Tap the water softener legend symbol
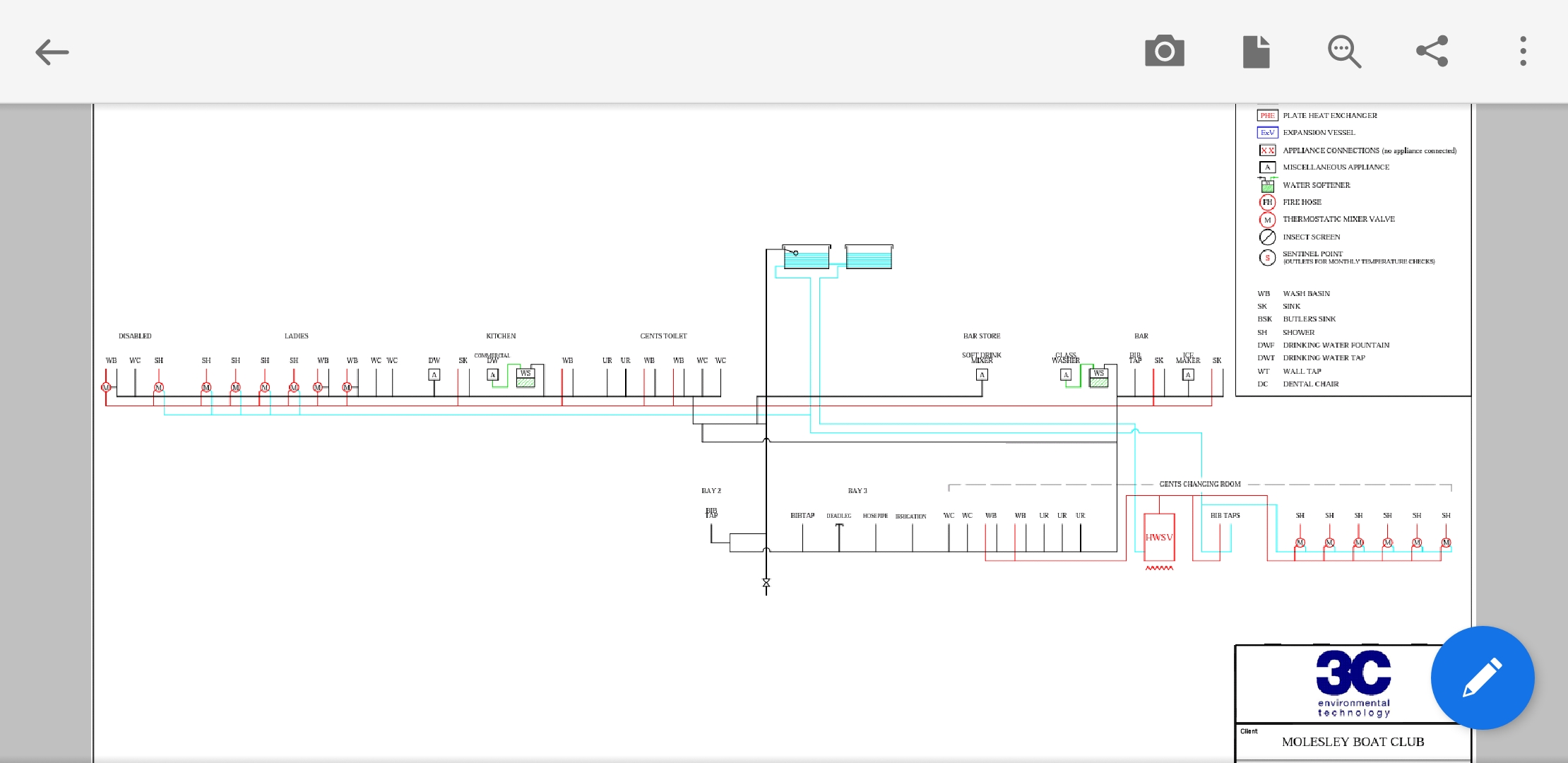 pyautogui.click(x=1268, y=185)
